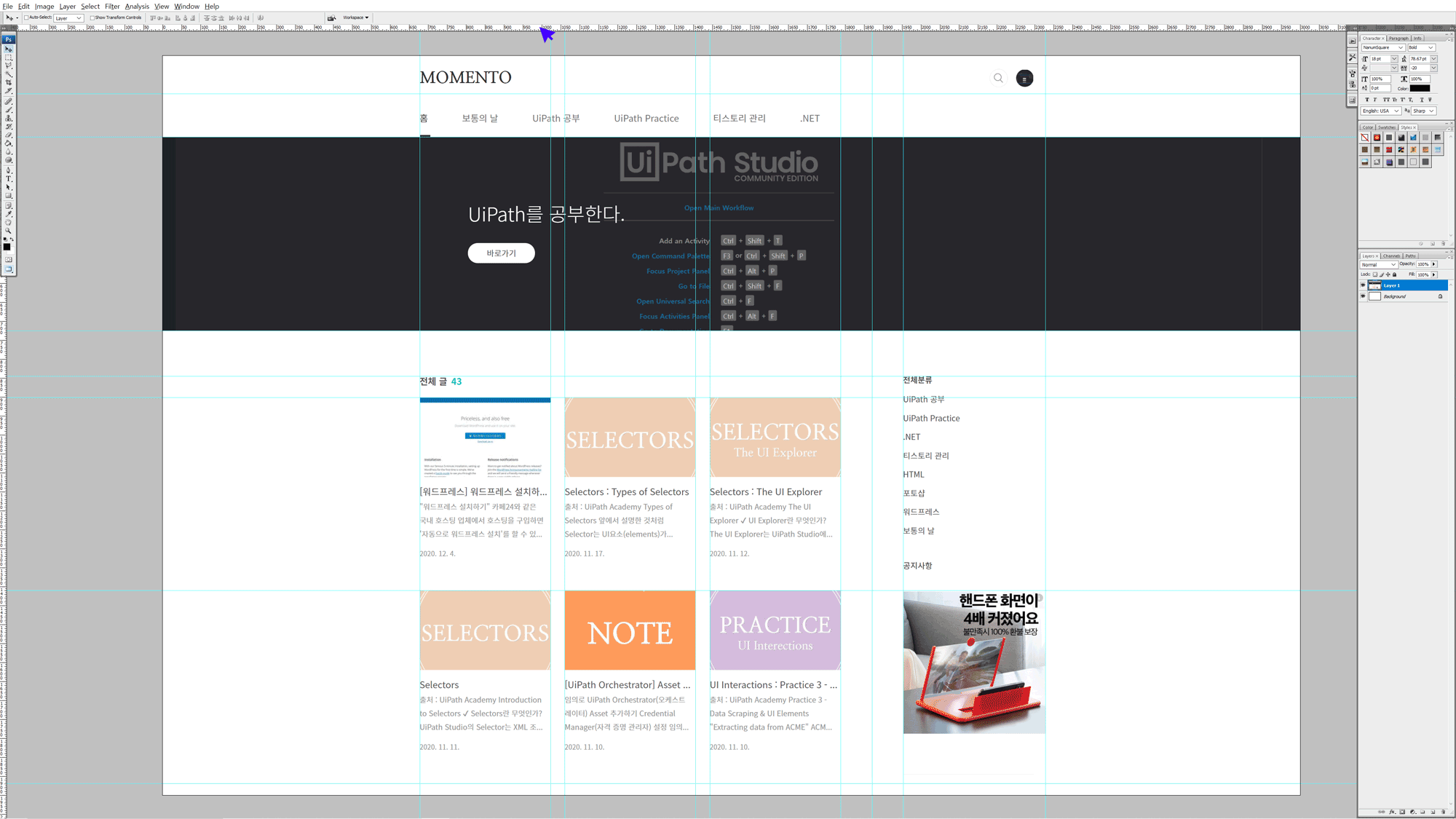
Task: Open the Tool Presets collapsed panel icon
Action: pyautogui.click(x=1352, y=58)
